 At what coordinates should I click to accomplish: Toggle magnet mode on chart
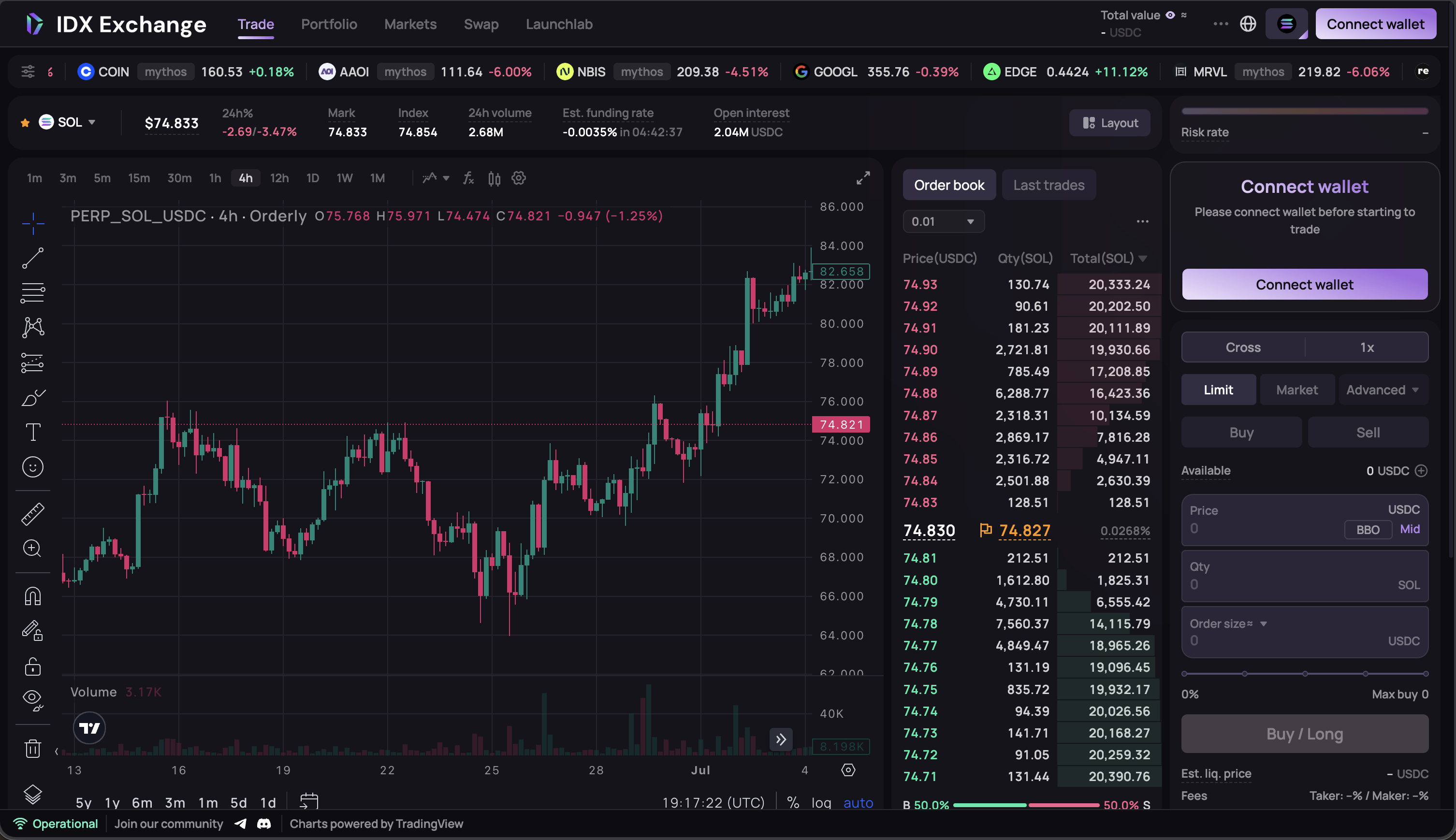point(33,595)
